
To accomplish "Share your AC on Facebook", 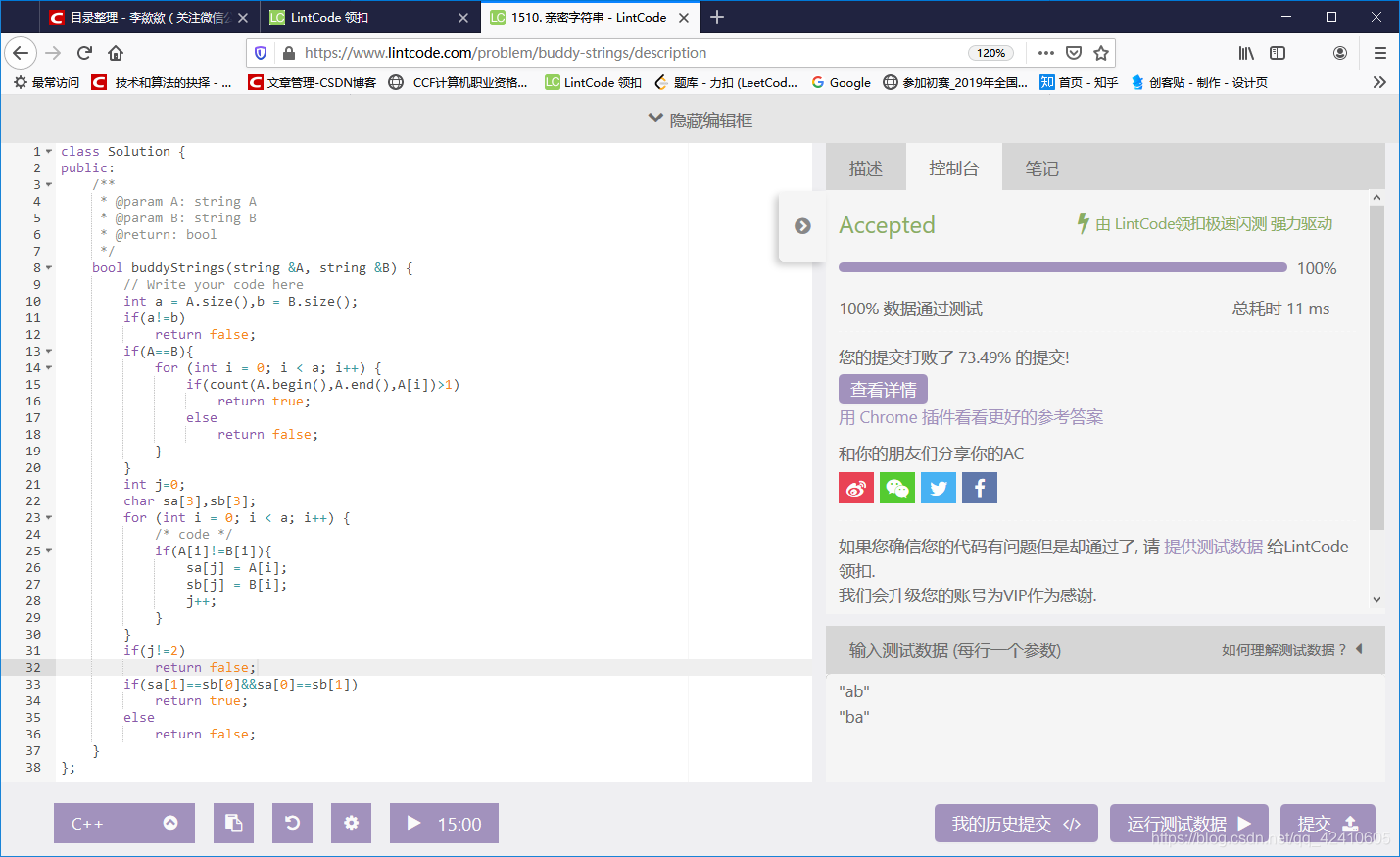I will (979, 487).
